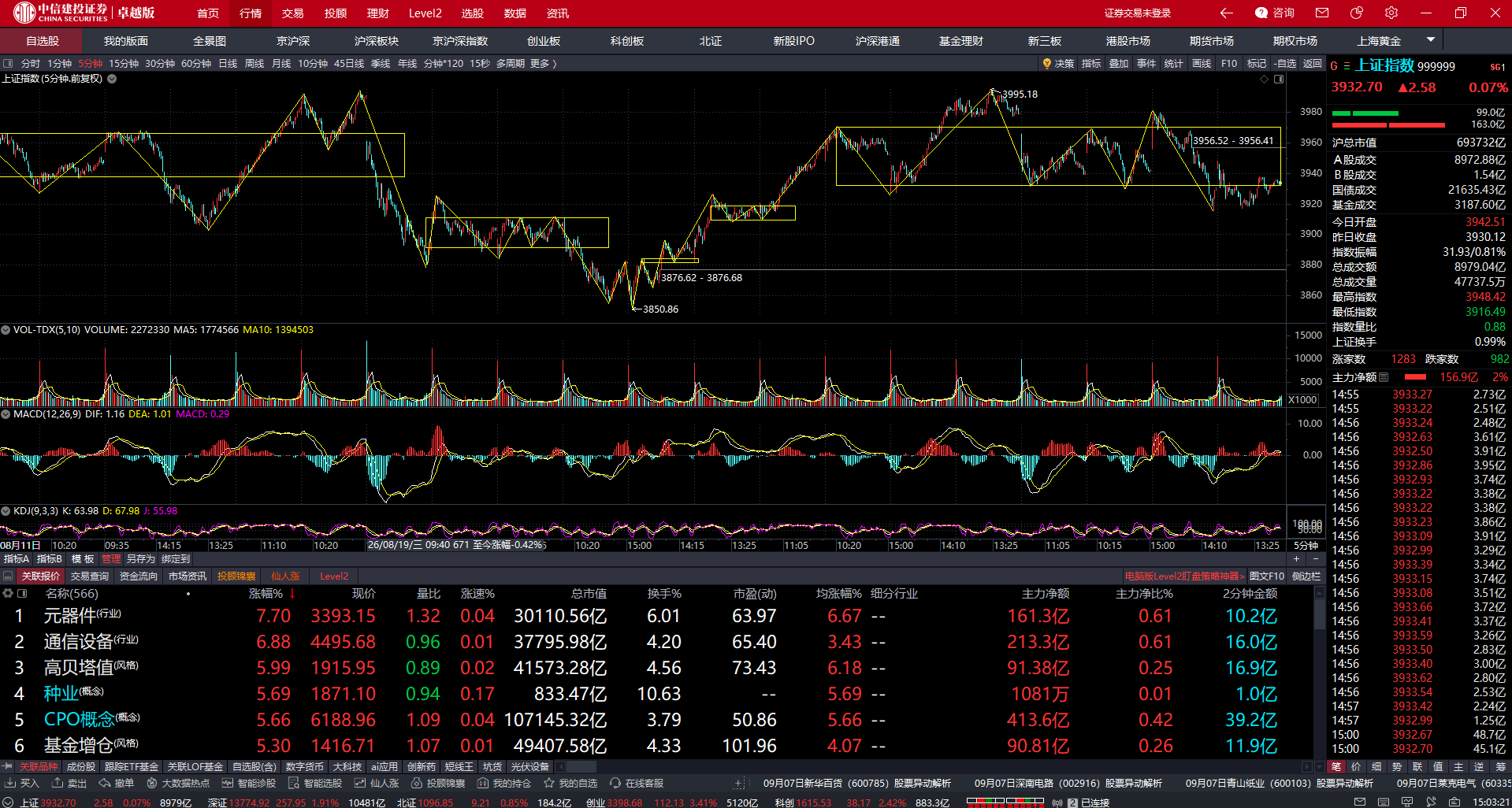Toggle the side panel icon above chart

click(x=1279, y=79)
